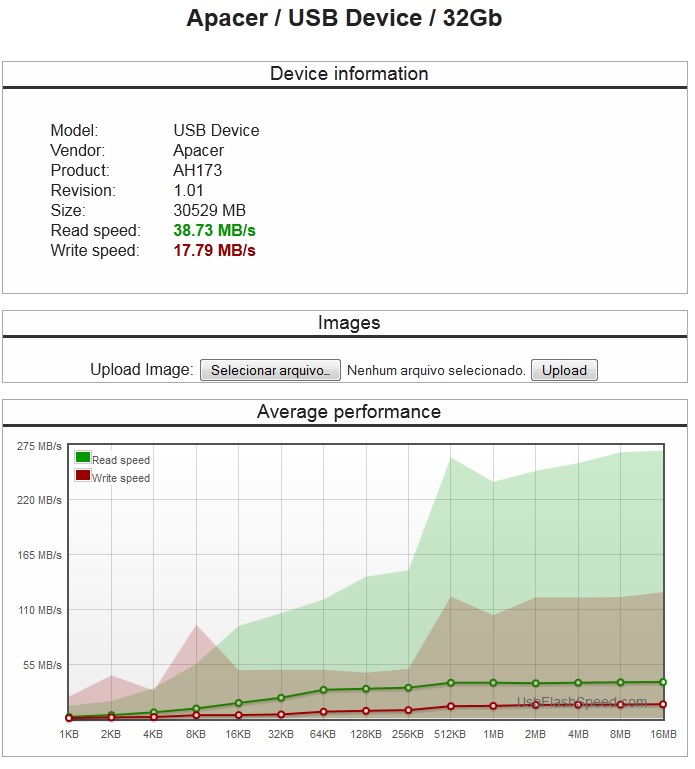Select the green read data point at 16MB
Viewport: 695px width, 769px height.
tap(663, 682)
